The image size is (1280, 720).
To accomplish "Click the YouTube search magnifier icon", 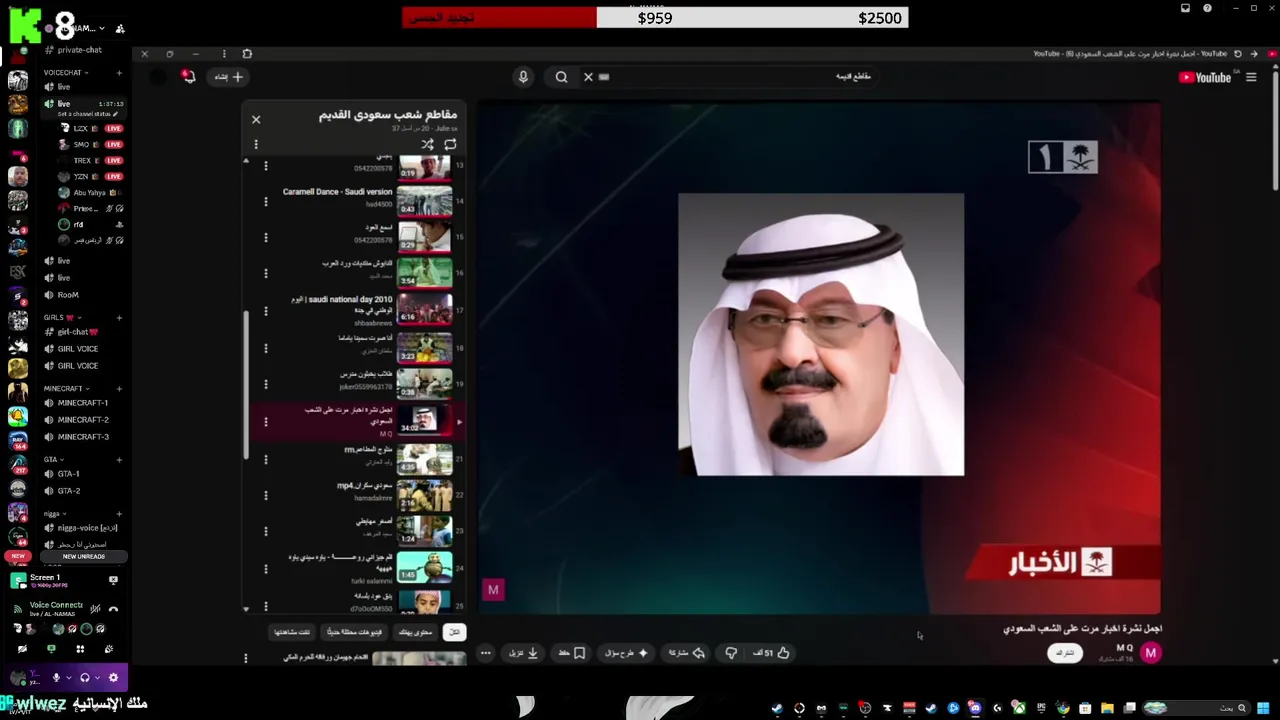I will coord(562,77).
